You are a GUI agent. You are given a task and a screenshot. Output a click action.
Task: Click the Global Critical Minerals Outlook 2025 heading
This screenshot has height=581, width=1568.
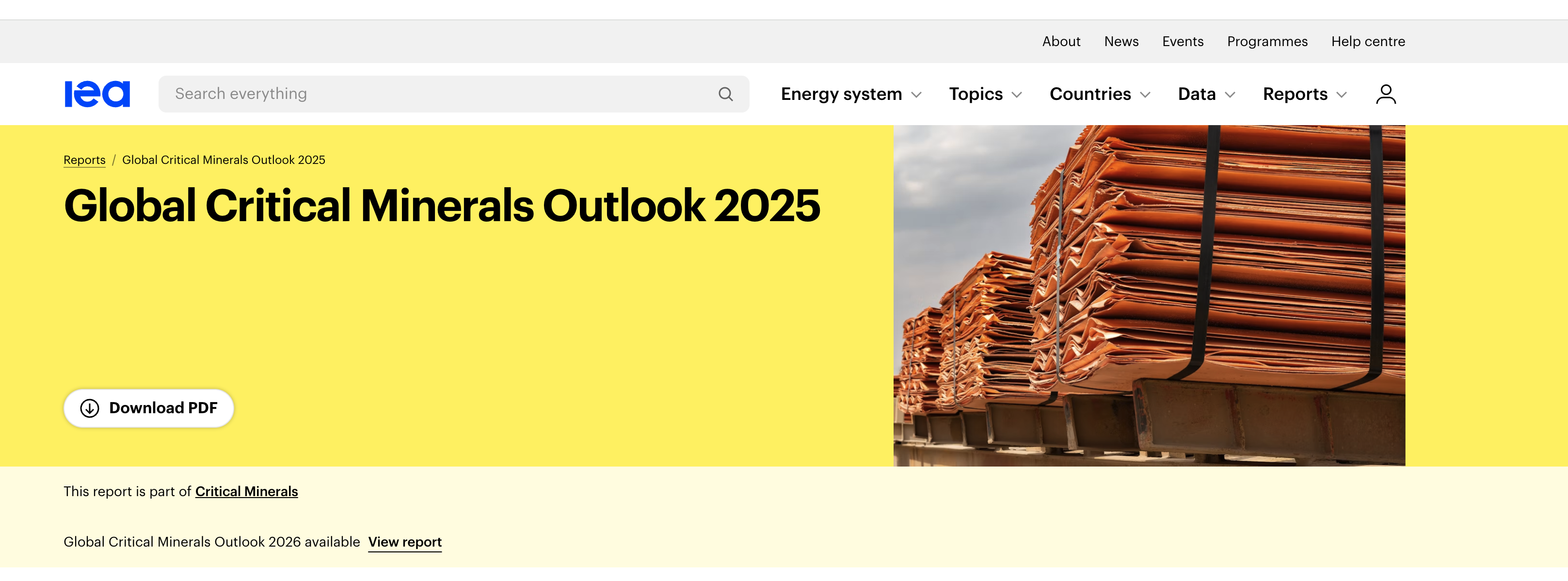[x=442, y=205]
